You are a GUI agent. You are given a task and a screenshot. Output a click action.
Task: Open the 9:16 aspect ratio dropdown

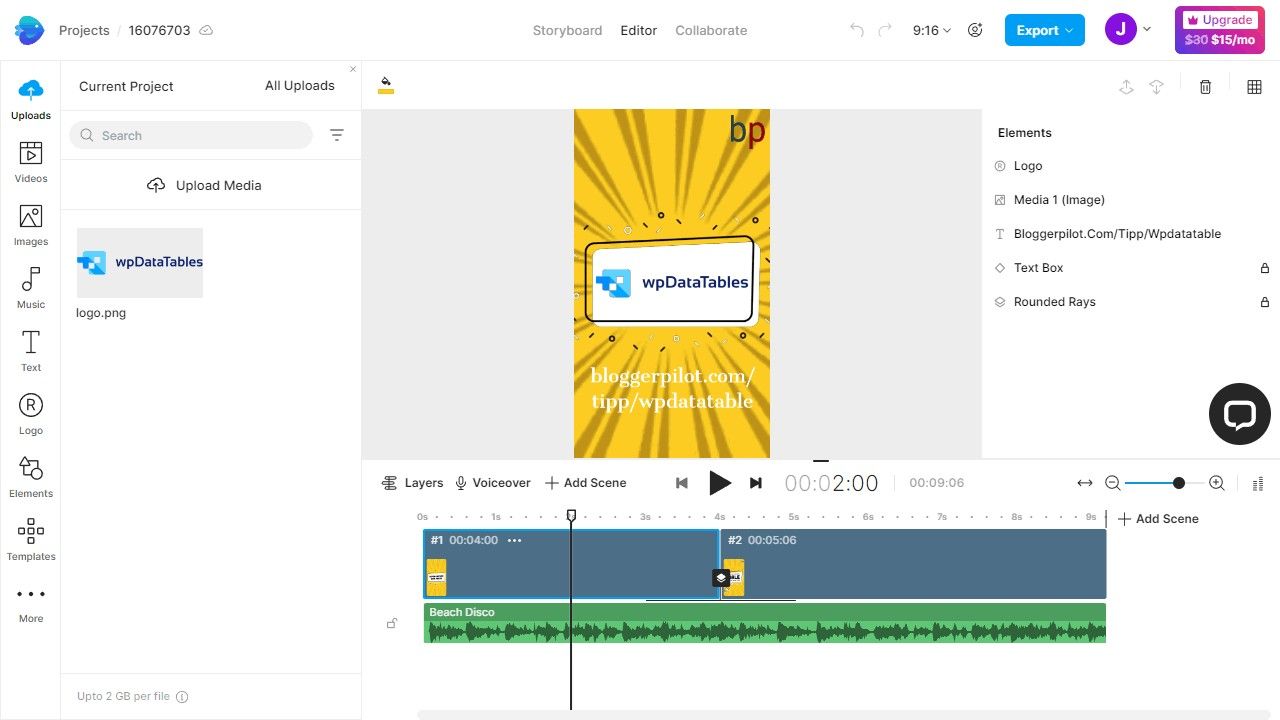931,30
